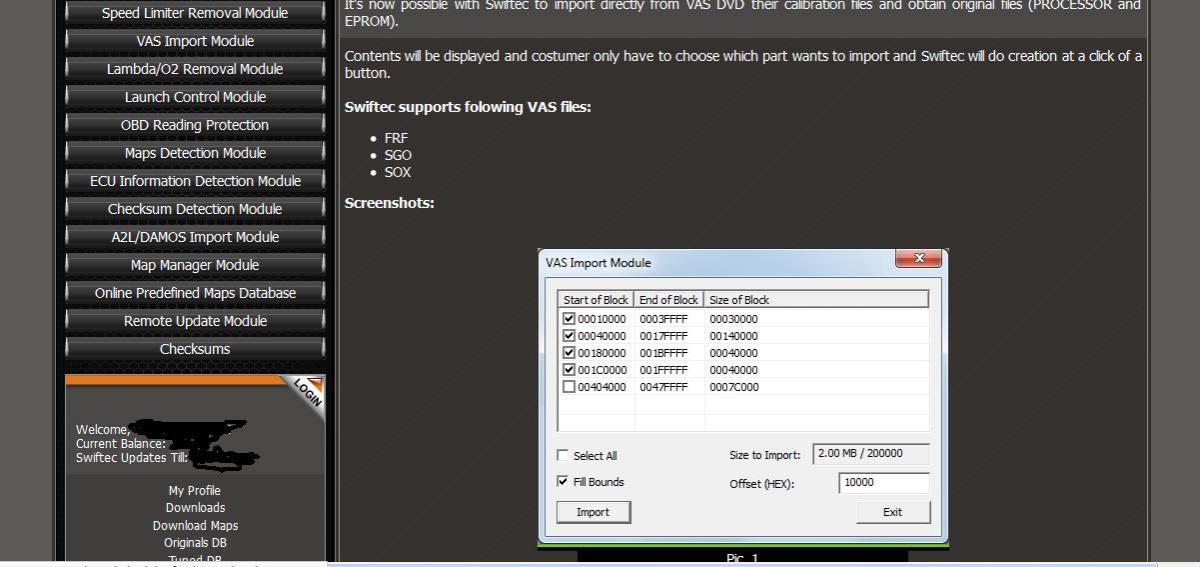
Task: Select end of block value 001FFFFF
Action: [663, 370]
